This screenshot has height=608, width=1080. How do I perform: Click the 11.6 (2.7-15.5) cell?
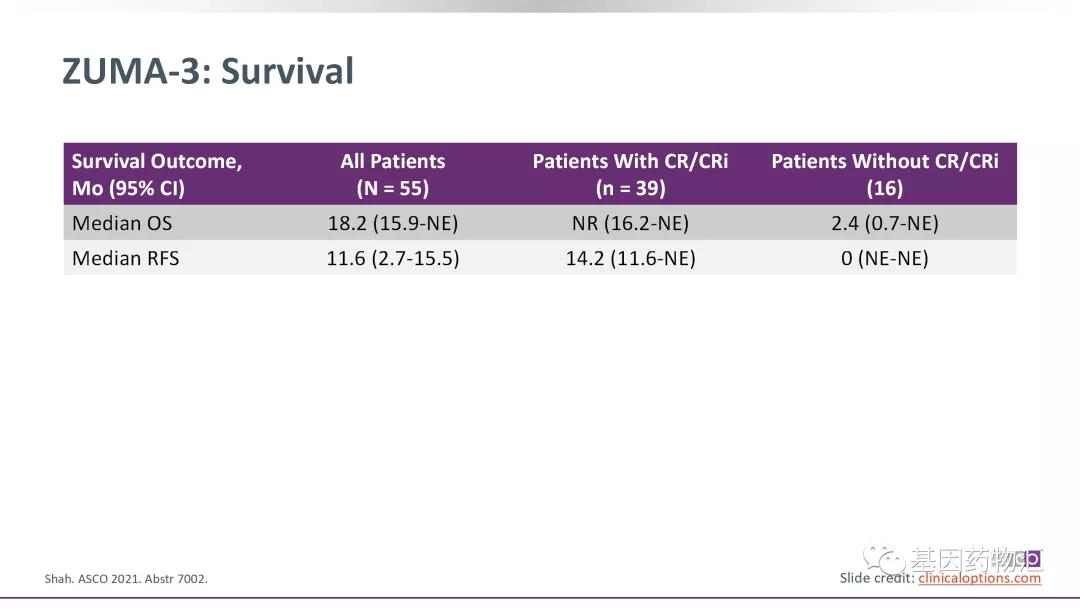click(x=392, y=258)
